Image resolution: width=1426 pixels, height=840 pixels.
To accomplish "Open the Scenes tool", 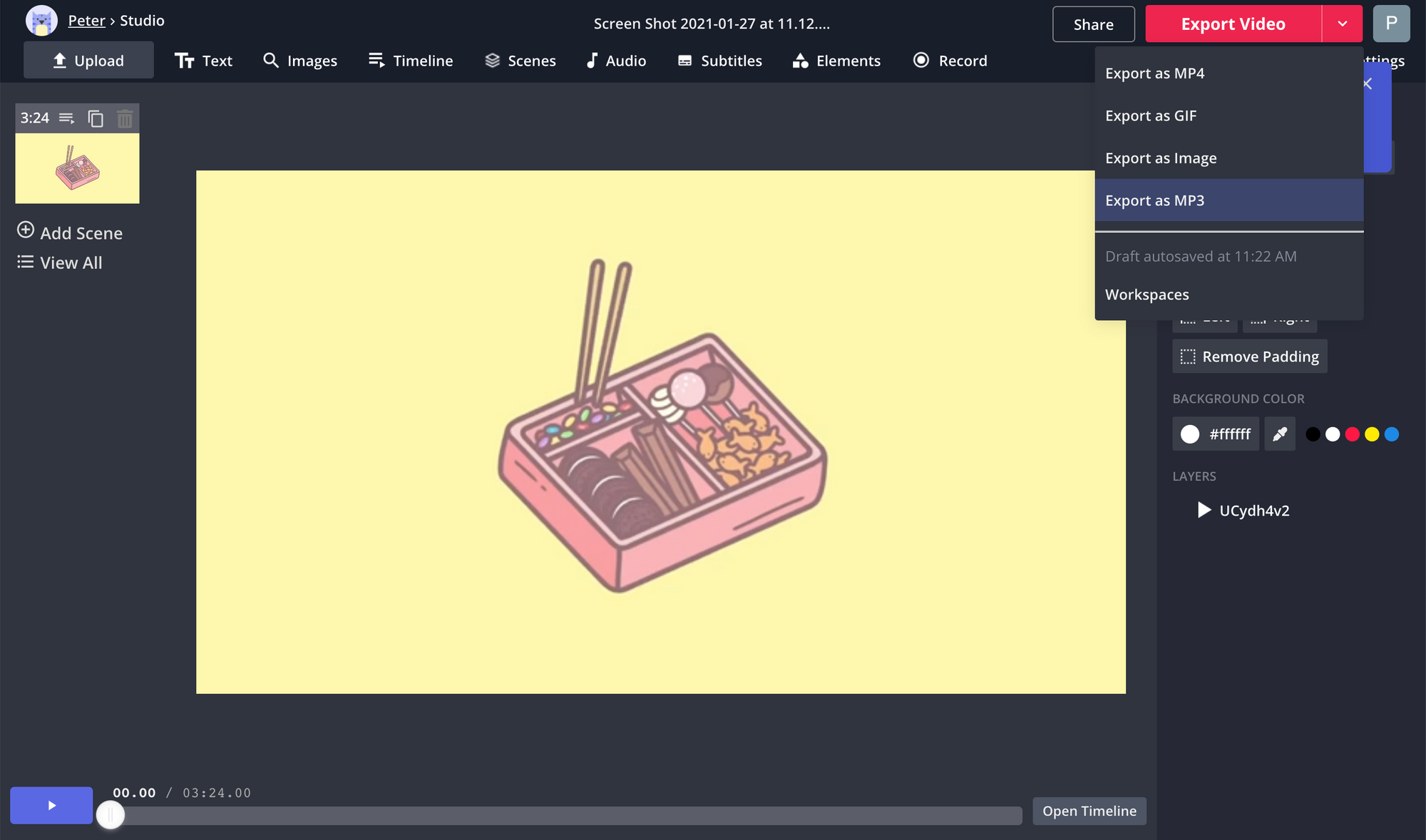I will point(520,61).
